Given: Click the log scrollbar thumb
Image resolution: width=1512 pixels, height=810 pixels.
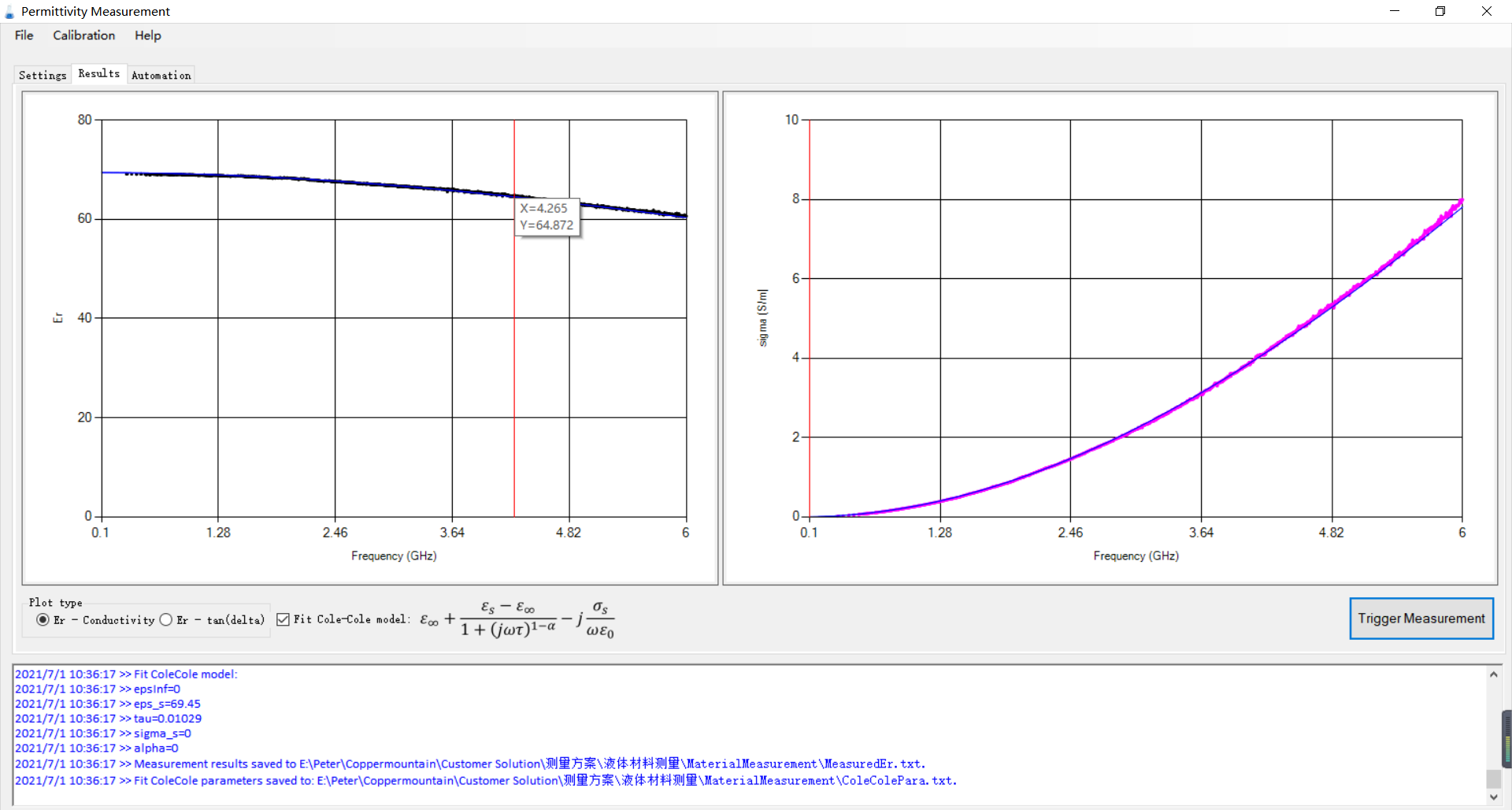Looking at the screenshot, I should point(1493,778).
